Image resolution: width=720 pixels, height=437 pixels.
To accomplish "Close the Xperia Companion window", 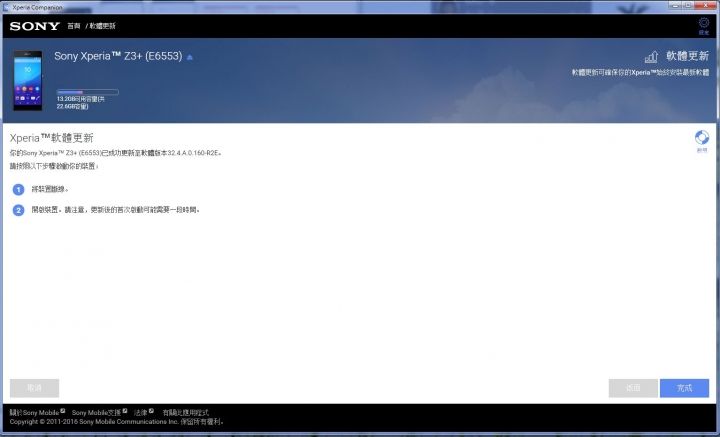I will tap(706, 6).
